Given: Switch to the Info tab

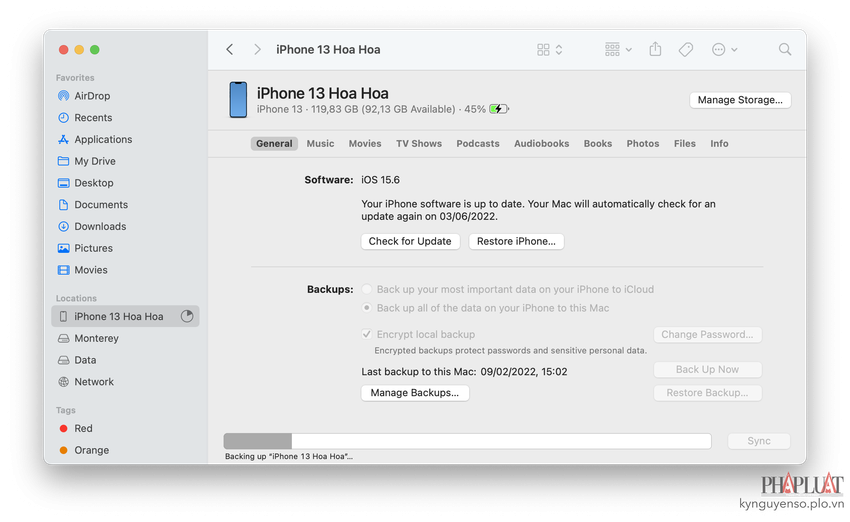Looking at the screenshot, I should click(719, 144).
